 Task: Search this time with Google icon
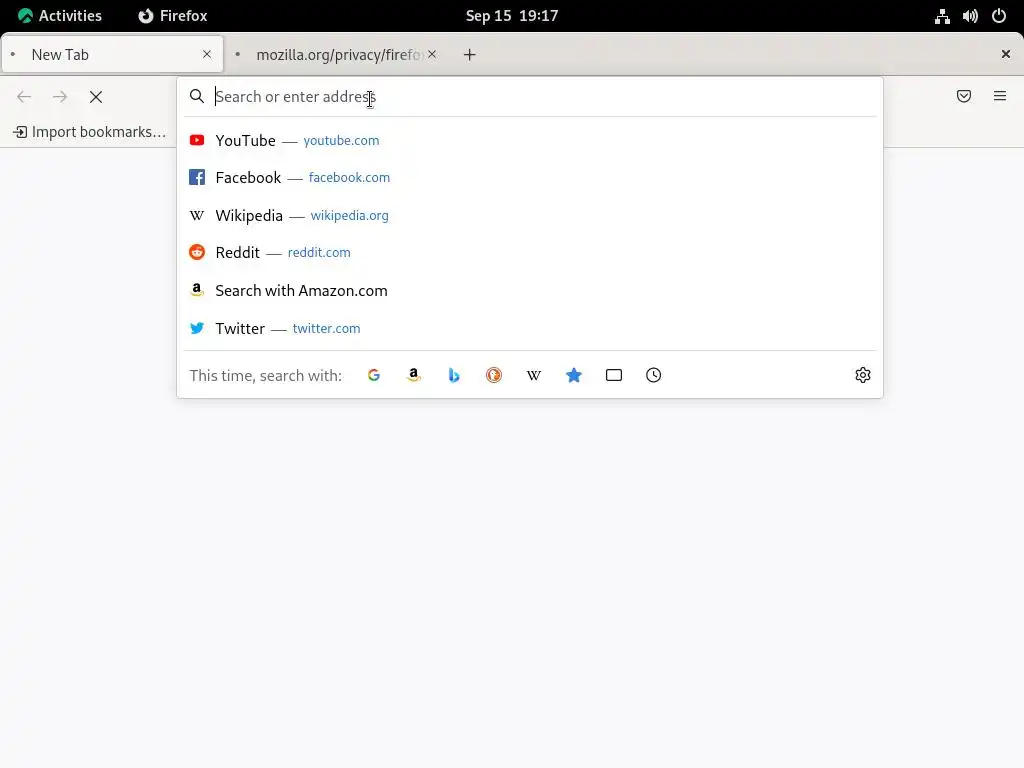point(374,375)
